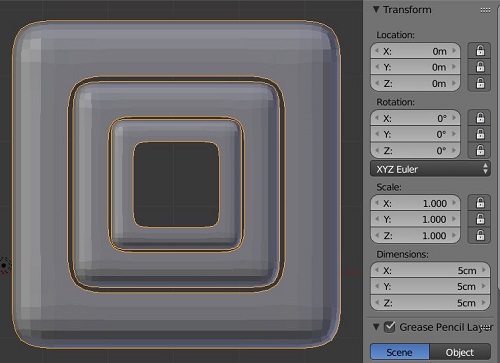Select the Location Y field
This screenshot has height=363, width=500.
click(415, 67)
